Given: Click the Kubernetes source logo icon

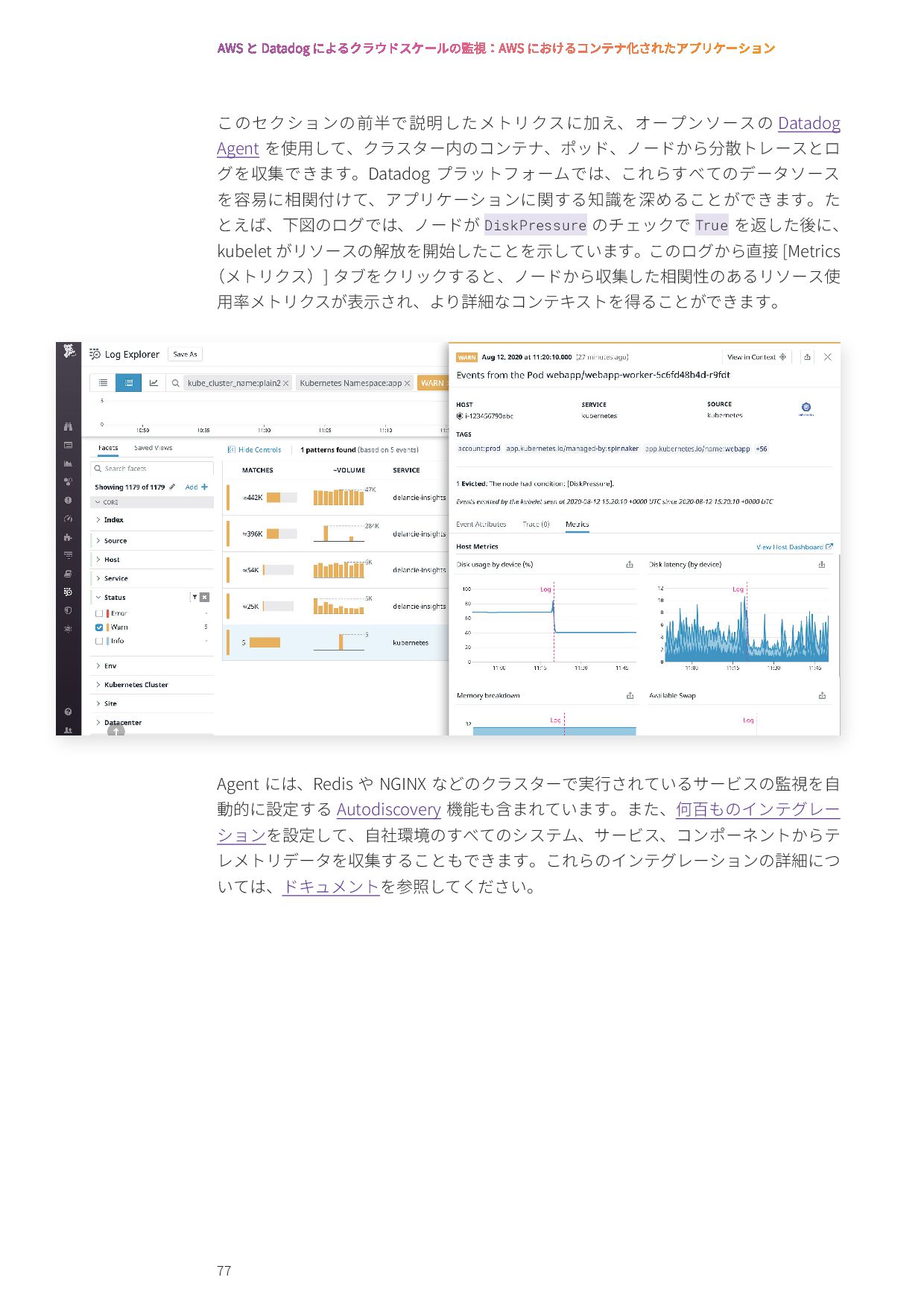Looking at the screenshot, I should coord(806,408).
